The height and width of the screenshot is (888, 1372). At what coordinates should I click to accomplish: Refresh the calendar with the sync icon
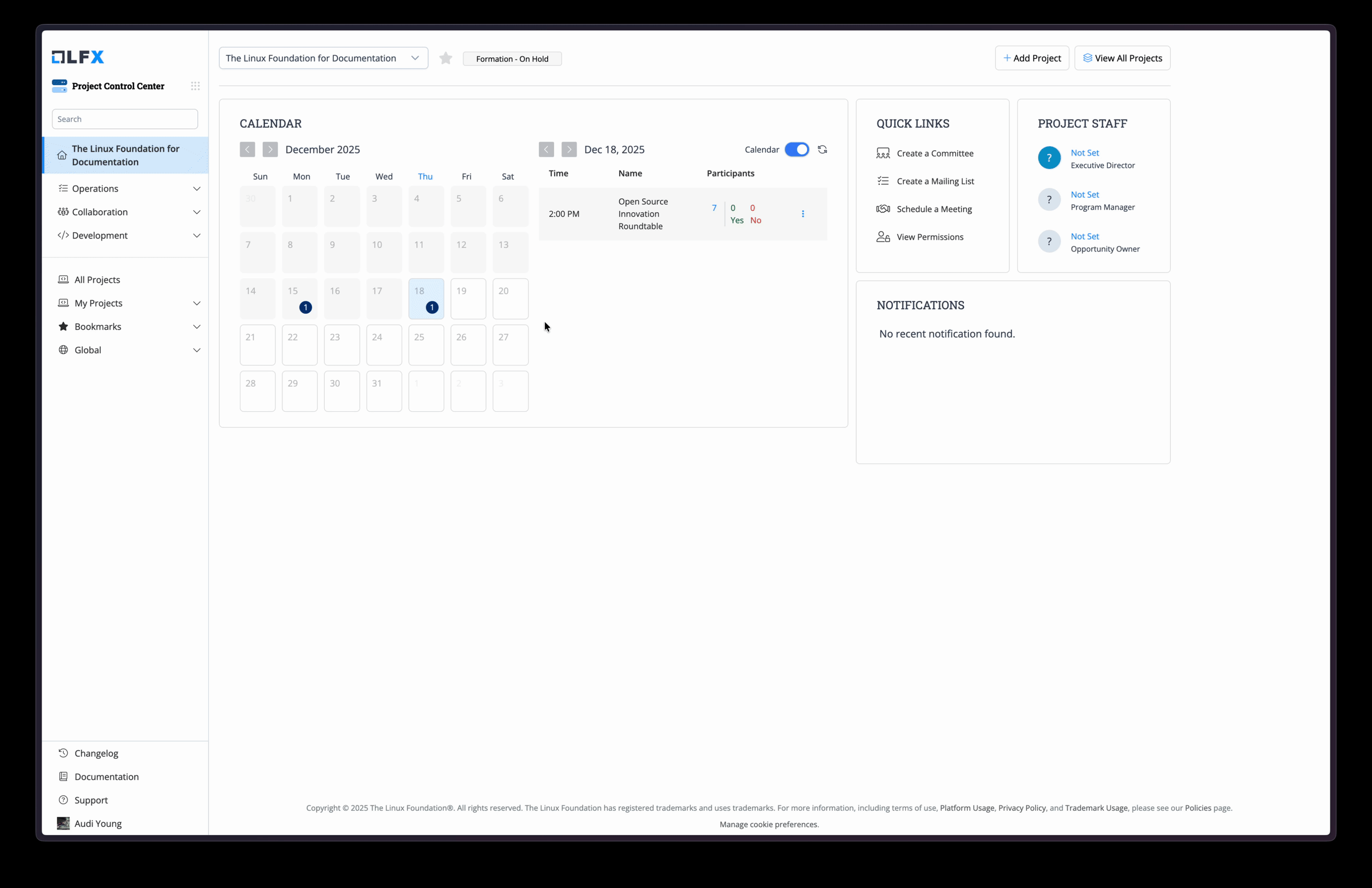(x=822, y=150)
